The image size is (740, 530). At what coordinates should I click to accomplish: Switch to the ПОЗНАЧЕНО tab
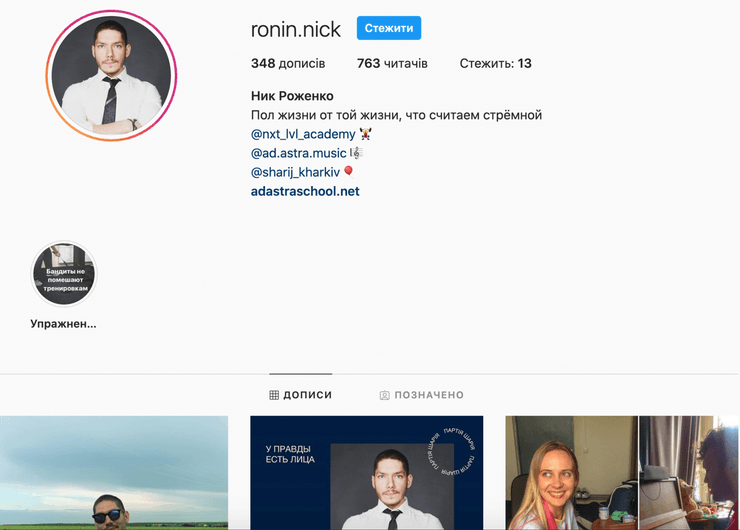(x=428, y=395)
